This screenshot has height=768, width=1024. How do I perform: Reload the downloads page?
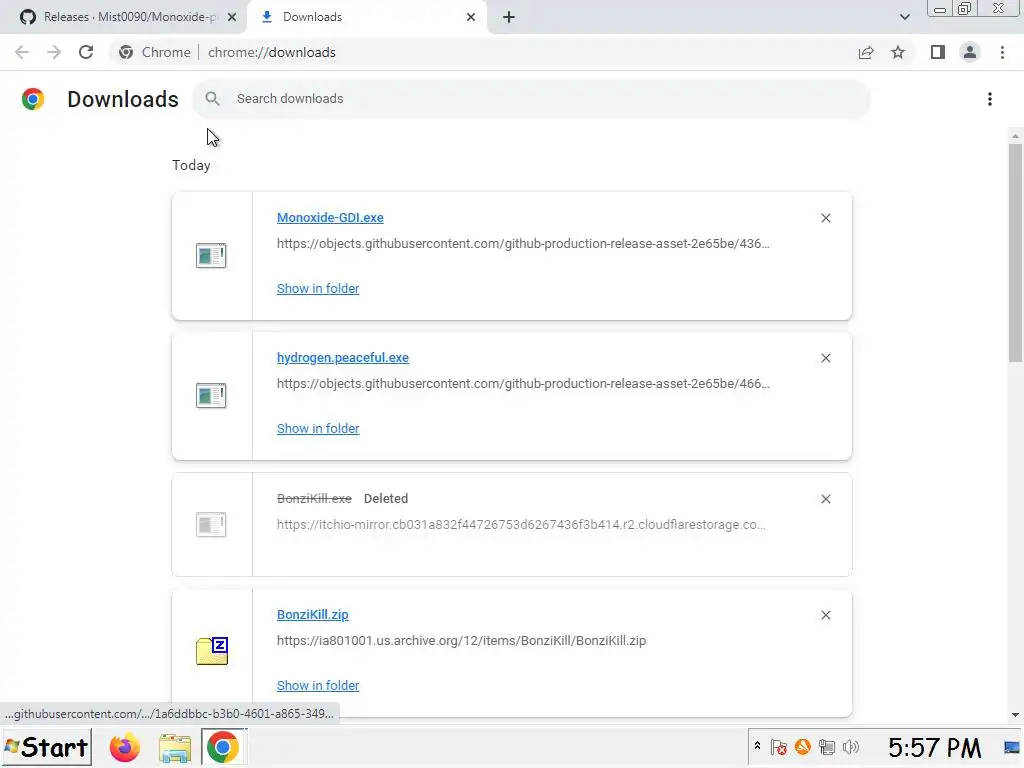coord(86,52)
